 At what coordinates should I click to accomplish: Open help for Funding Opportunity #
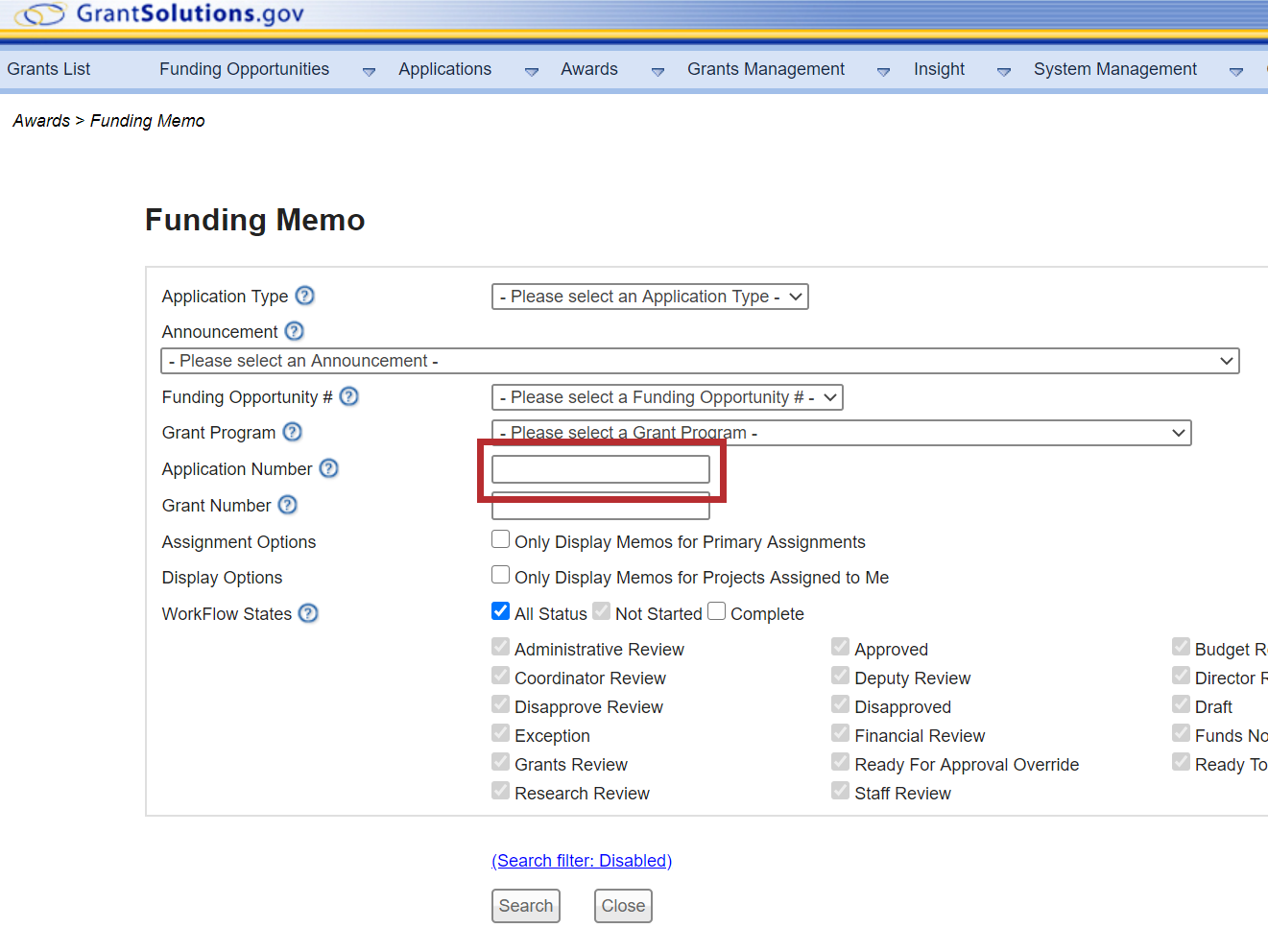point(349,396)
